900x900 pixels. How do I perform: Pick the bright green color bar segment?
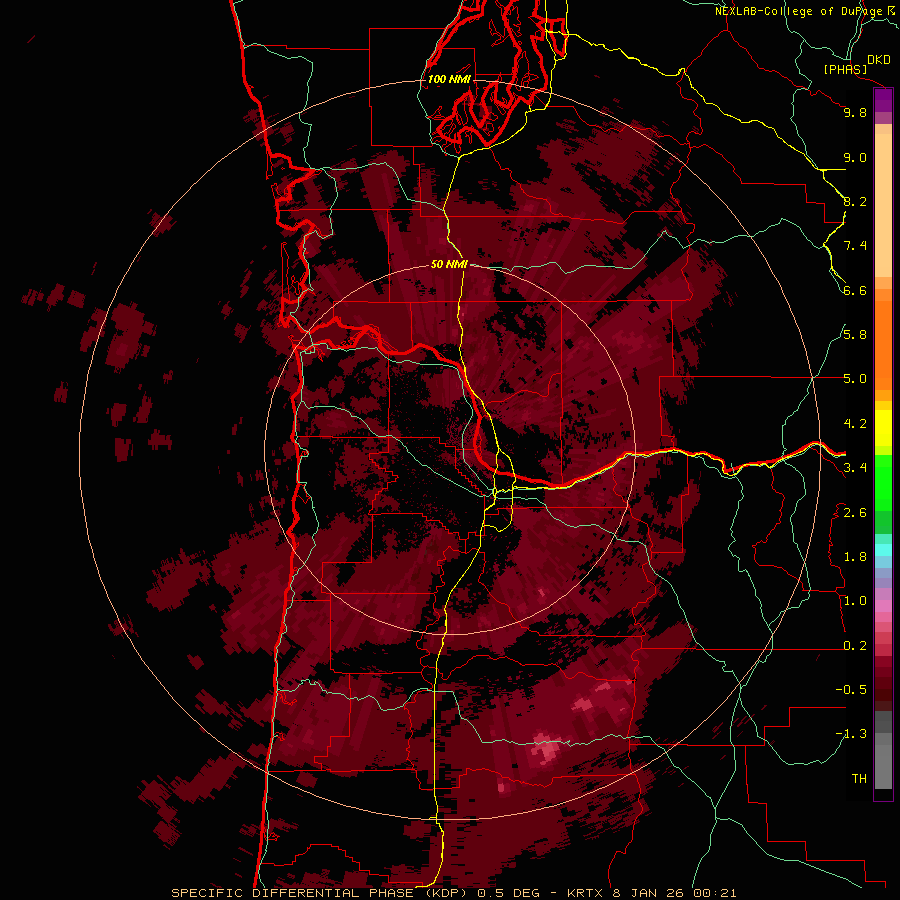click(x=883, y=483)
